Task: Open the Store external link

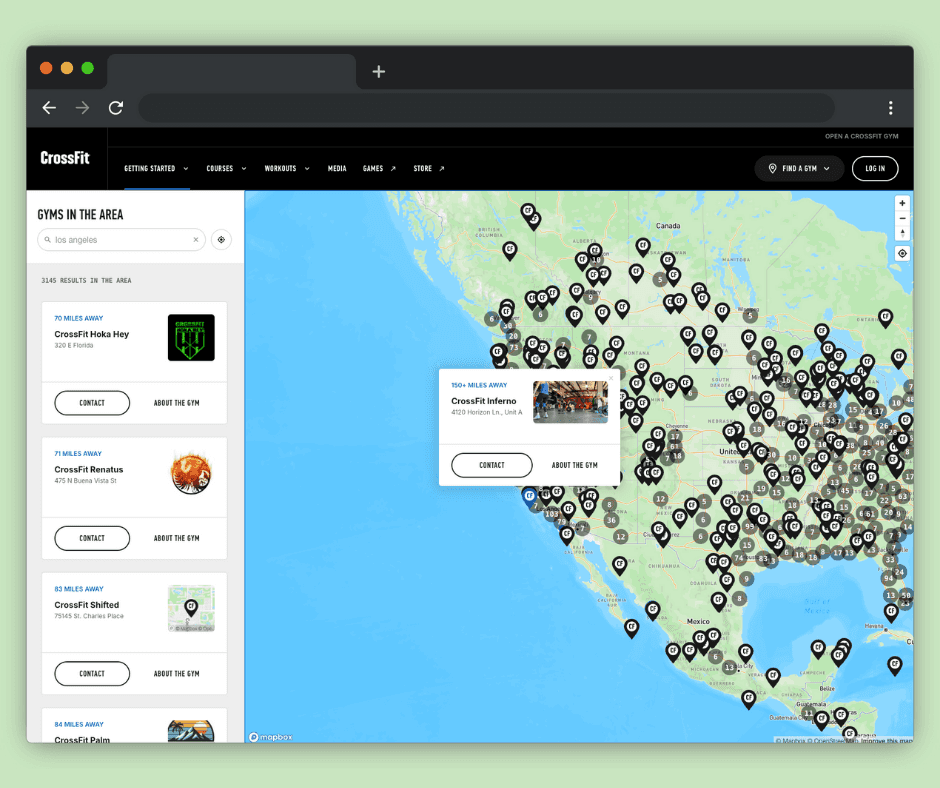Action: tap(429, 169)
